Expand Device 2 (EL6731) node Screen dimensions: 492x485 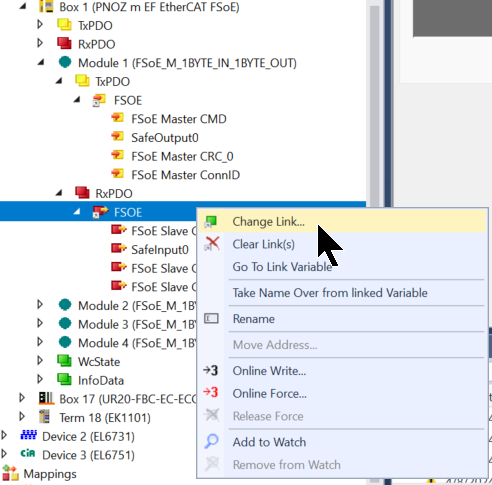point(4,435)
